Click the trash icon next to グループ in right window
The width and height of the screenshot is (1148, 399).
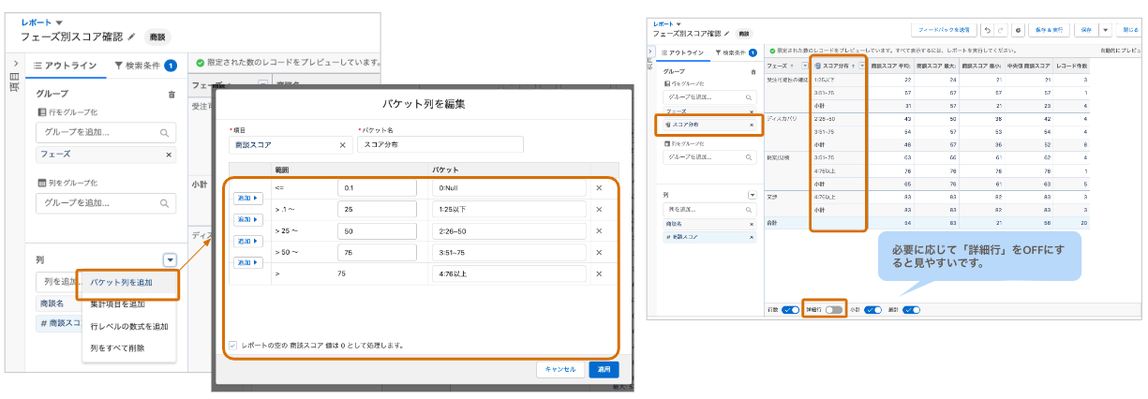tap(753, 72)
